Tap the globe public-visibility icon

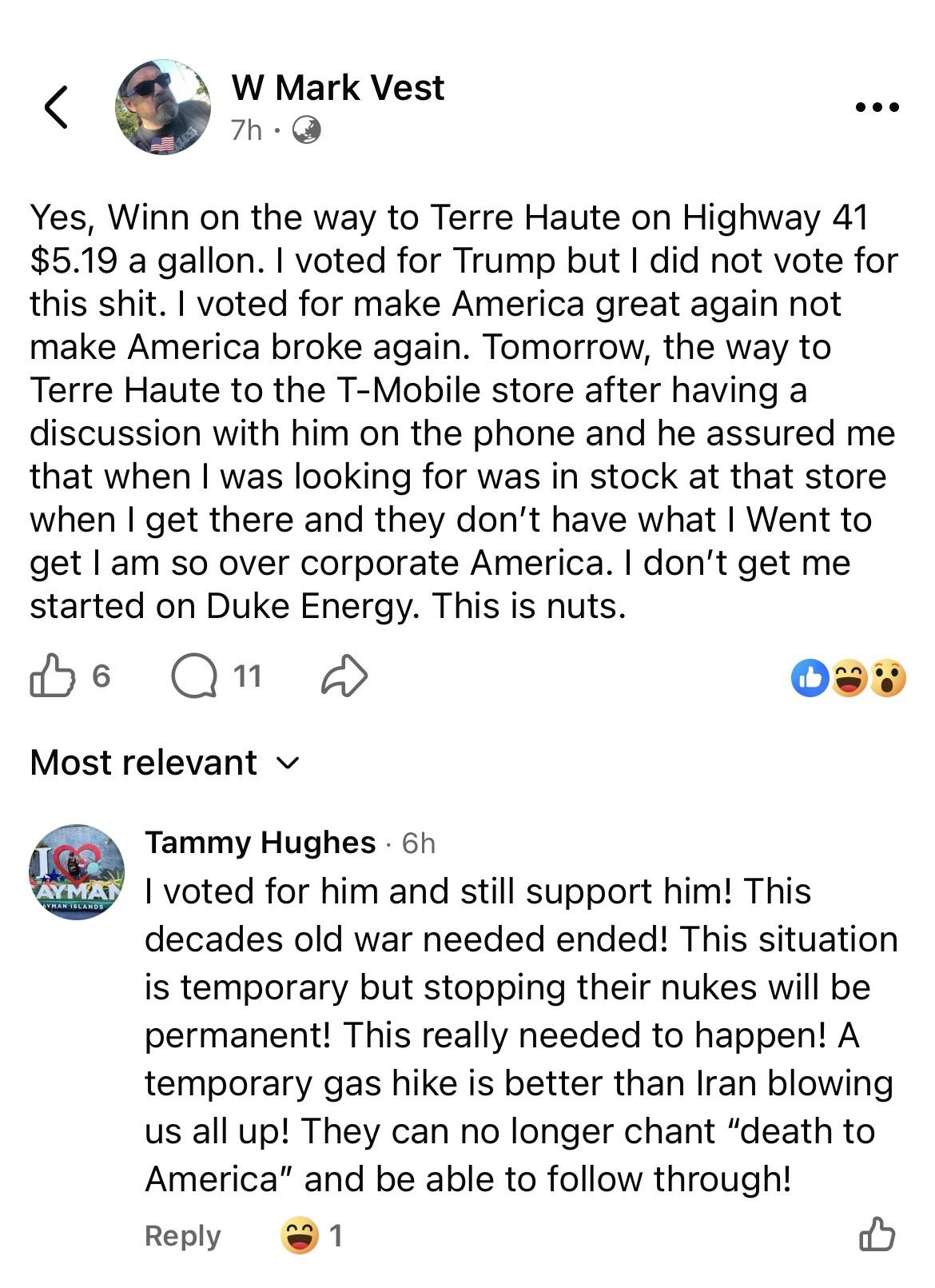click(307, 130)
